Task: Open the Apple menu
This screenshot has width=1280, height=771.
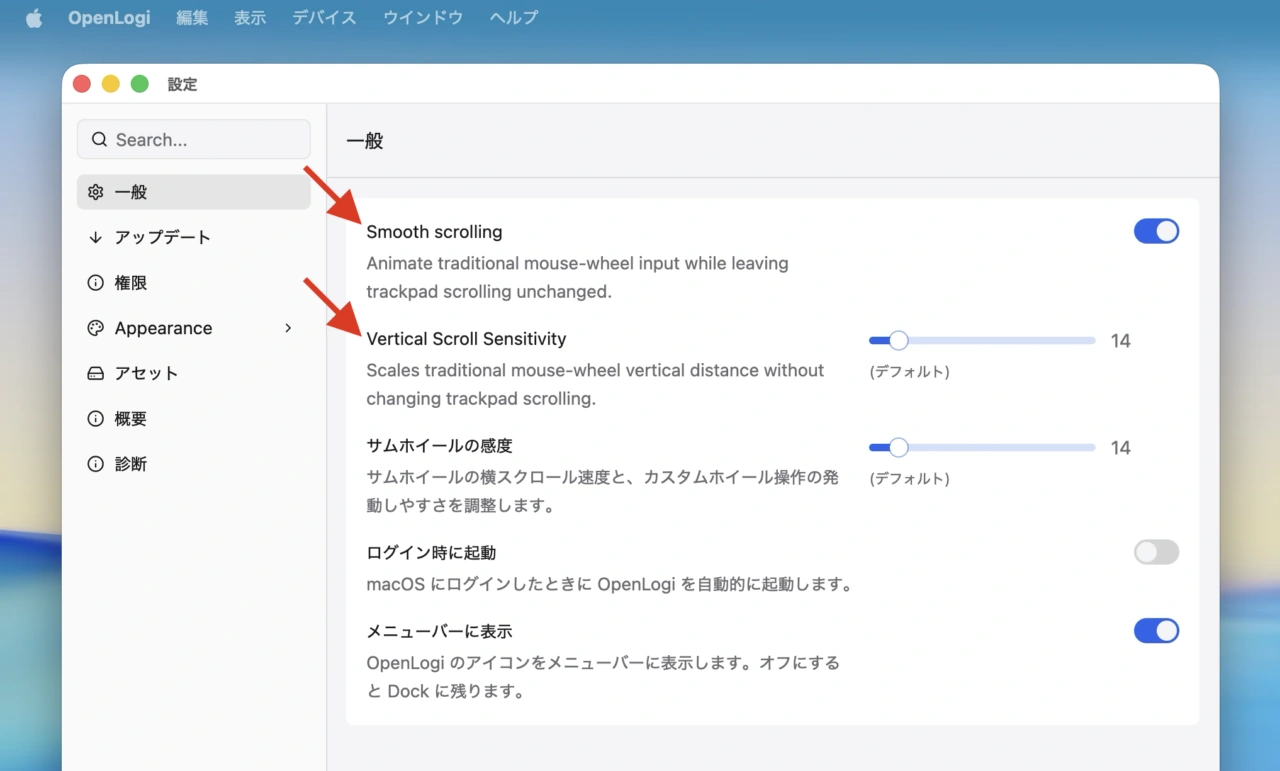Action: point(34,18)
